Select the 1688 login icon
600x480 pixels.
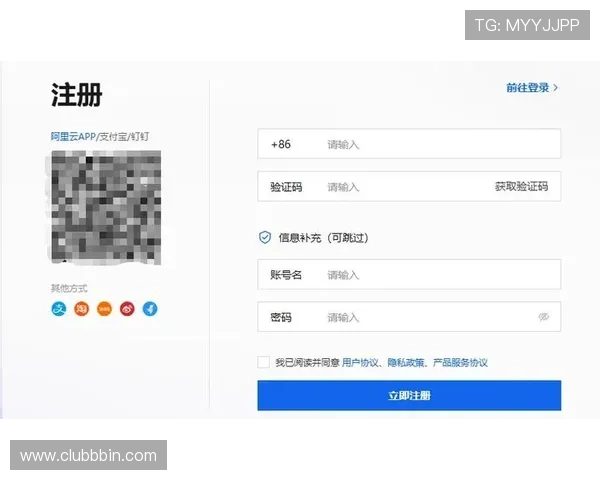(104, 309)
